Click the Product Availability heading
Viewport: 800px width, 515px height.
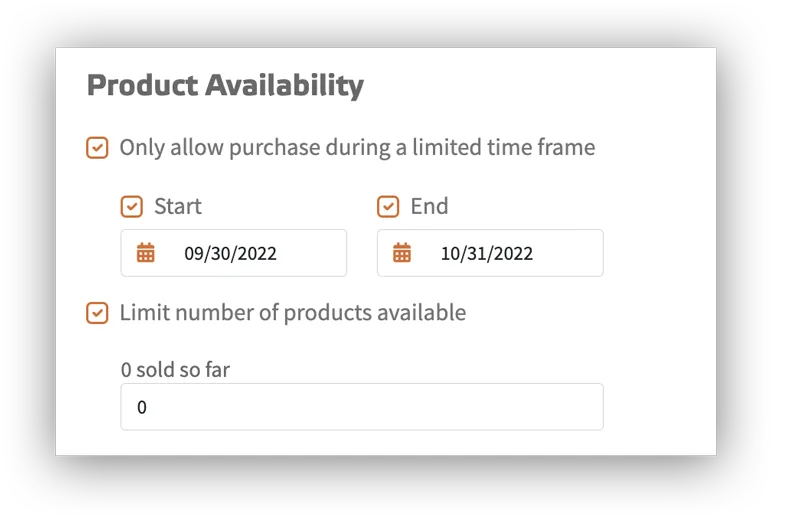coord(225,86)
